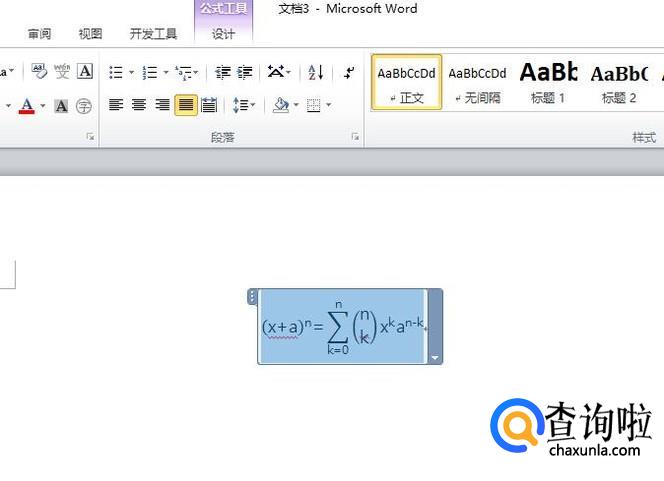Open the 设计 tab
The width and height of the screenshot is (664, 481).
(224, 34)
